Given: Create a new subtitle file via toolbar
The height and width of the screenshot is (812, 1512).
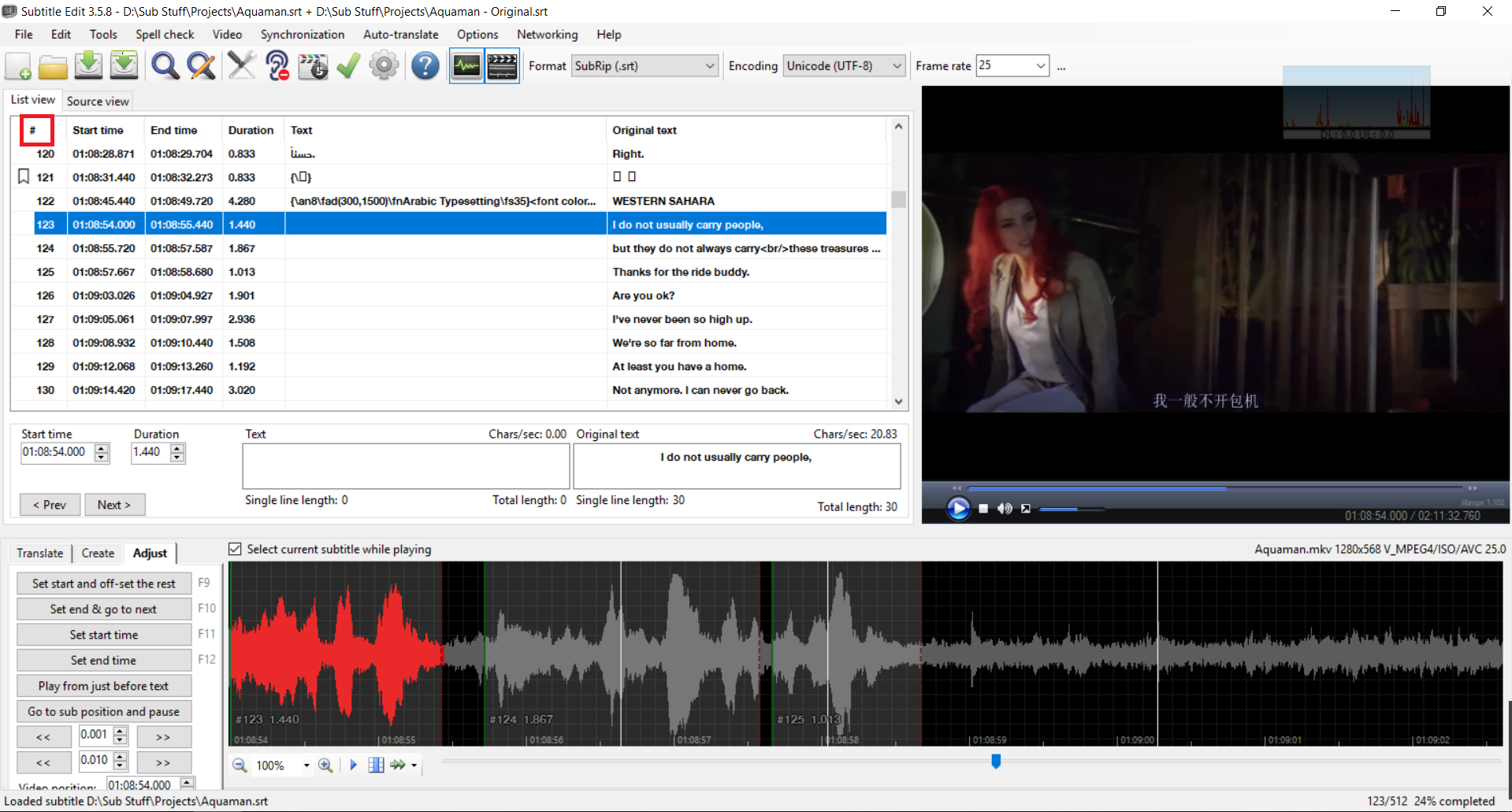Looking at the screenshot, I should (18, 66).
